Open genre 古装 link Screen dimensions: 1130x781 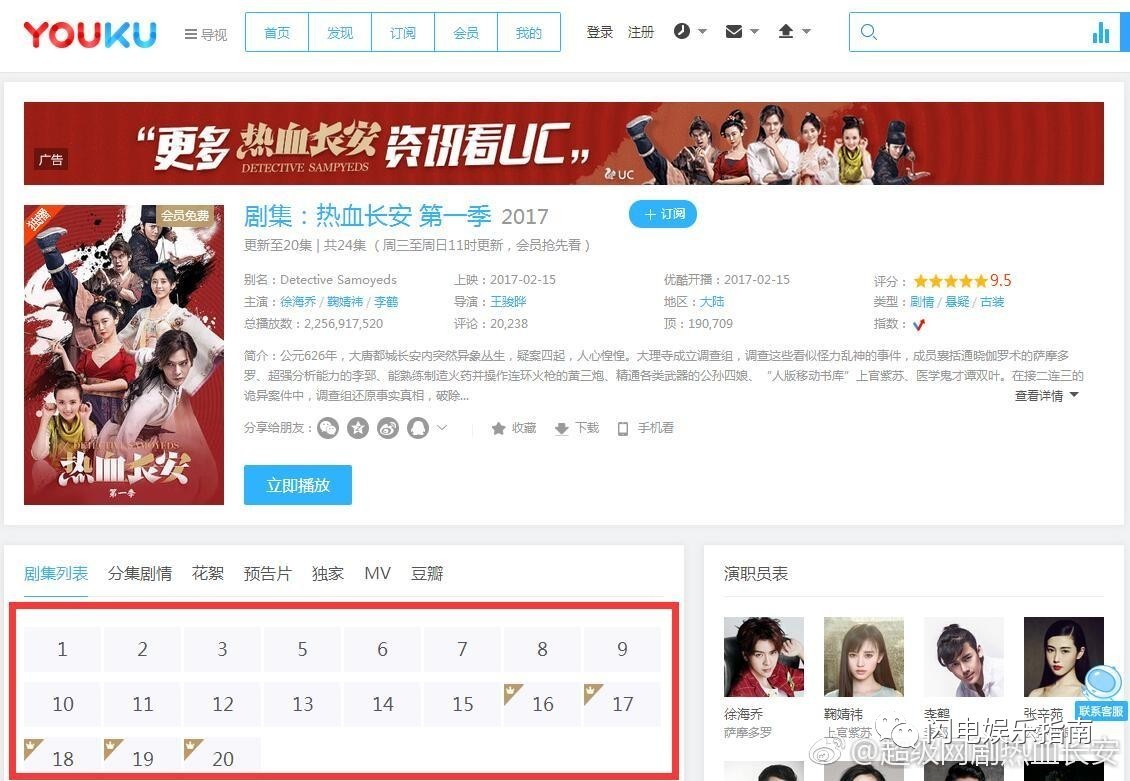tap(992, 302)
